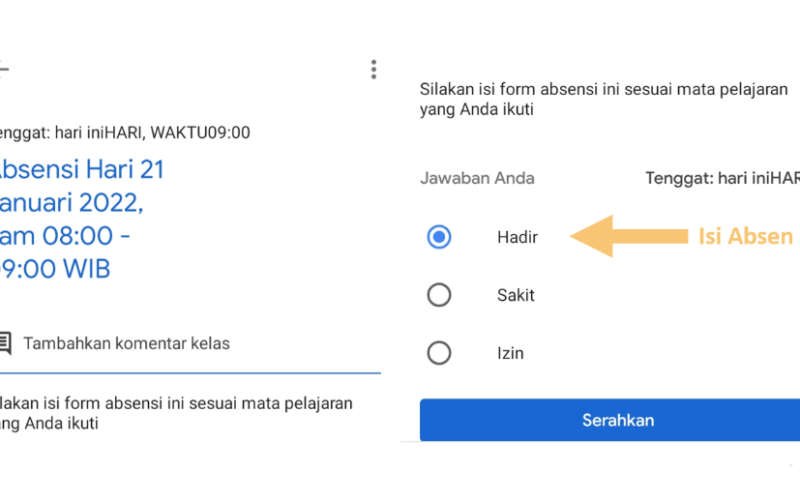Click the orange arrow pointing to Hadir
The width and height of the screenshot is (800, 500).
coord(629,236)
